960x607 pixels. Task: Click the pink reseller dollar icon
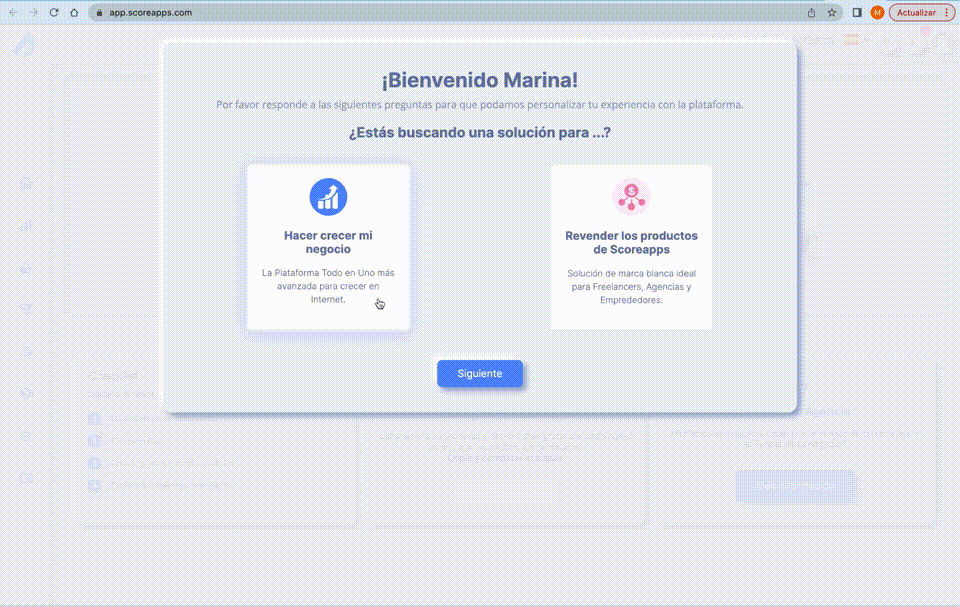631,197
